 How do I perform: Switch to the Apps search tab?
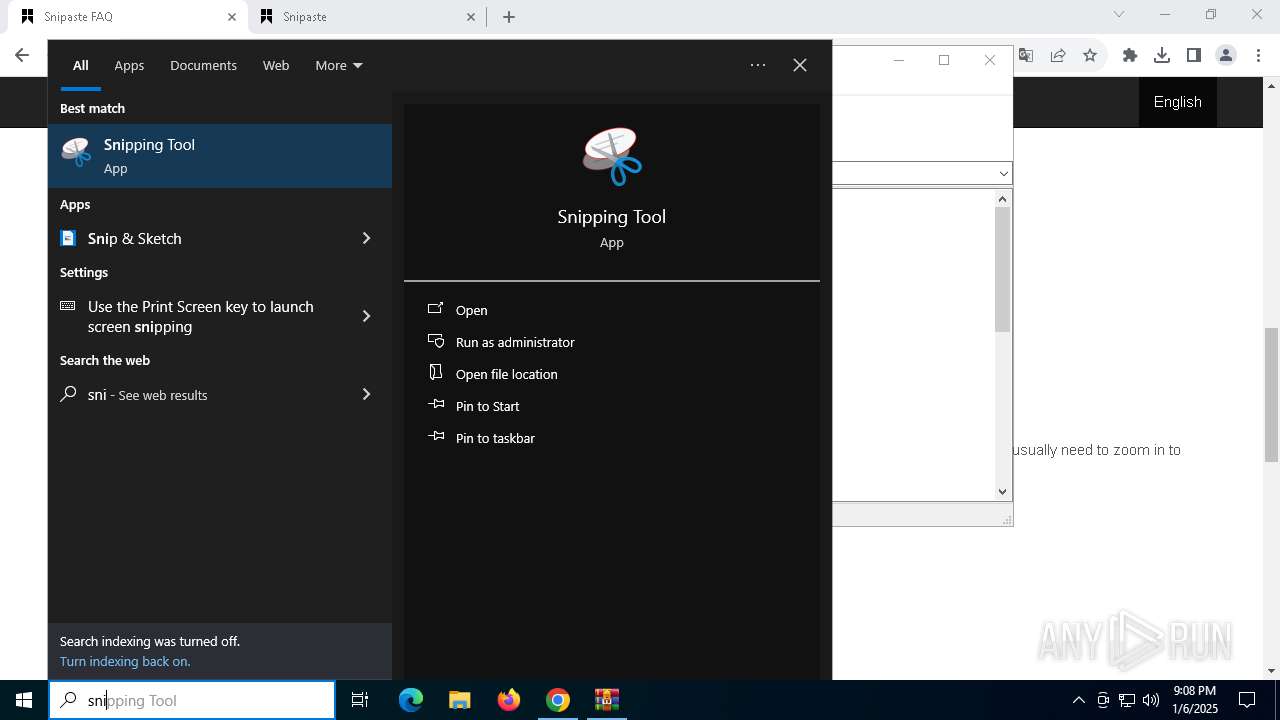(x=129, y=65)
